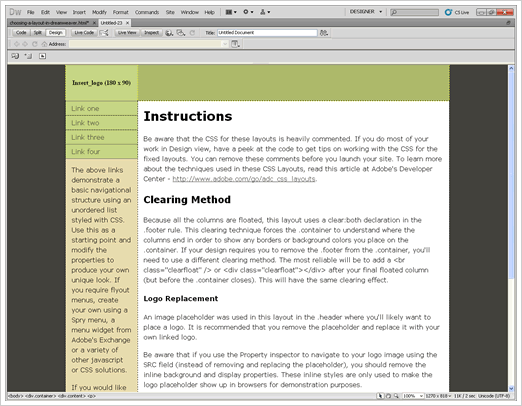Open the Site menu

[x=170, y=12]
